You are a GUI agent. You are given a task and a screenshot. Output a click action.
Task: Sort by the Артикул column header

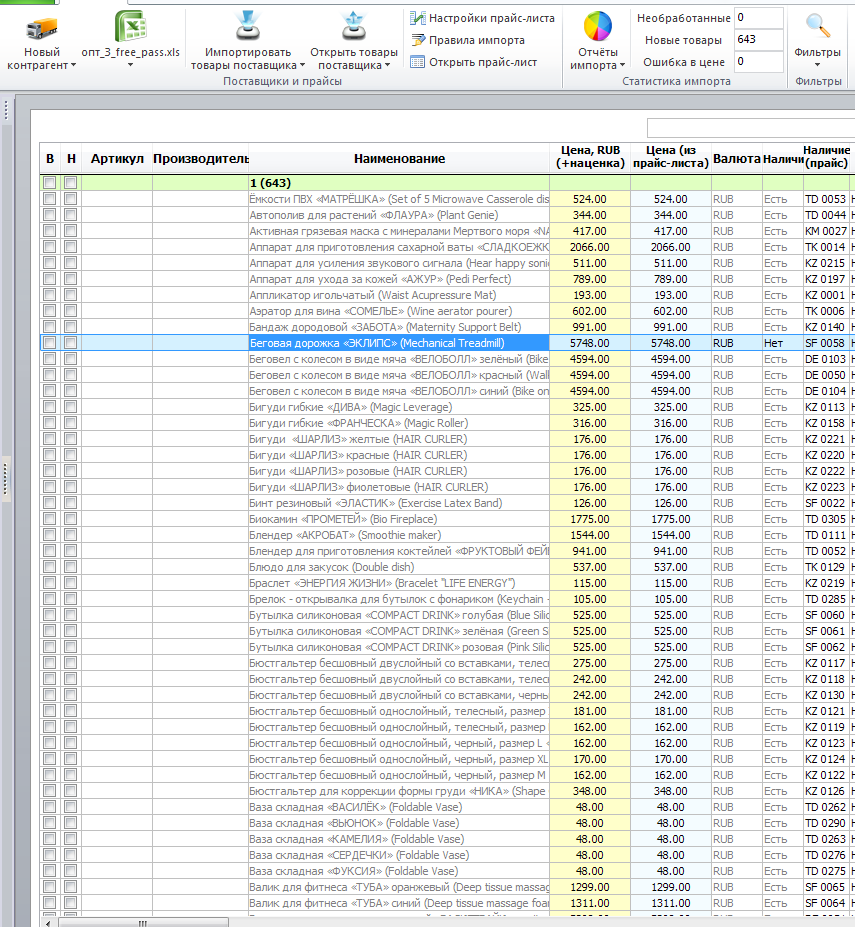pos(117,158)
